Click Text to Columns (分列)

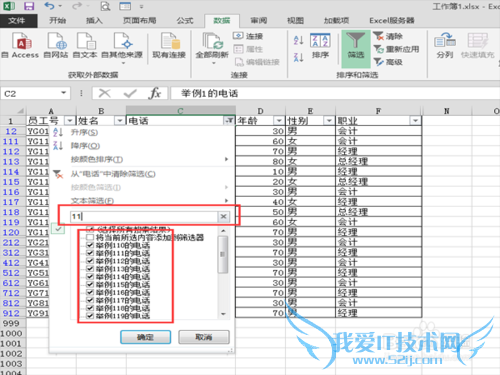coord(445,46)
